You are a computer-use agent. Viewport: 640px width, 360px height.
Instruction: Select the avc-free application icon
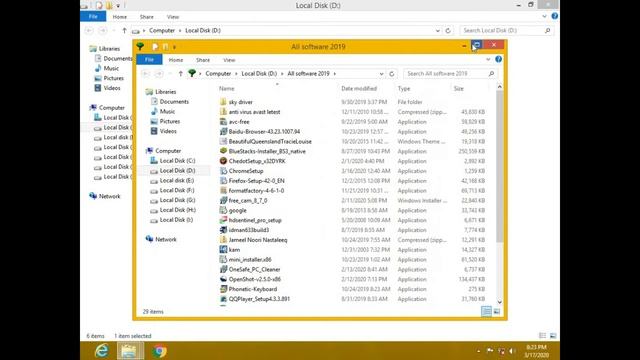click(223, 122)
